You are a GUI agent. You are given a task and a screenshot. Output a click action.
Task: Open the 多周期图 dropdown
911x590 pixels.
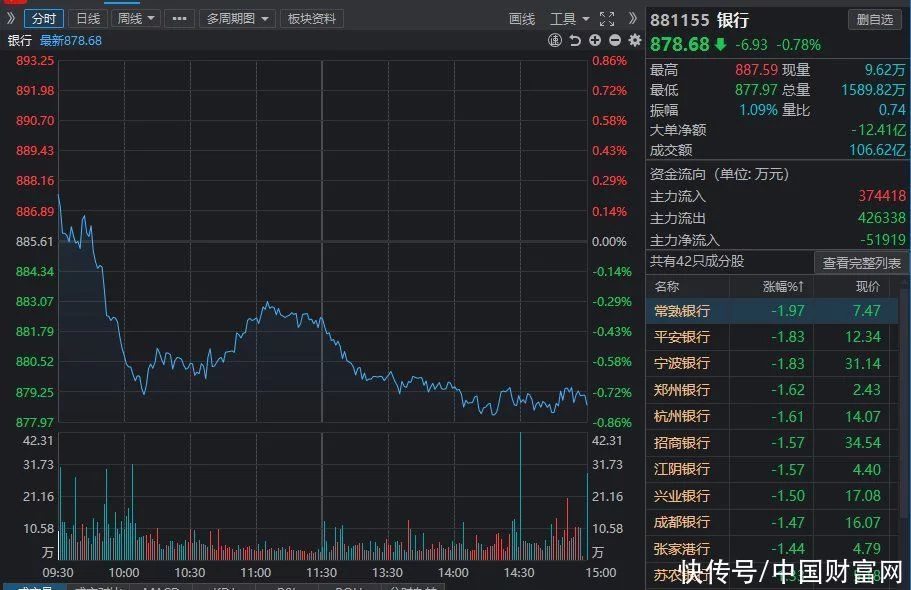click(238, 19)
